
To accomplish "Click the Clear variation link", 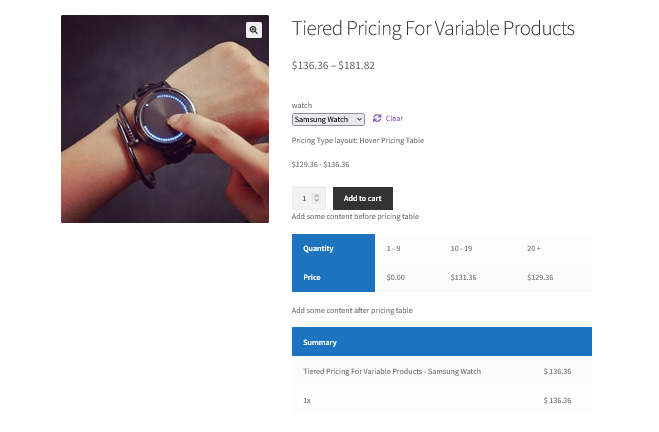I will 394,118.
